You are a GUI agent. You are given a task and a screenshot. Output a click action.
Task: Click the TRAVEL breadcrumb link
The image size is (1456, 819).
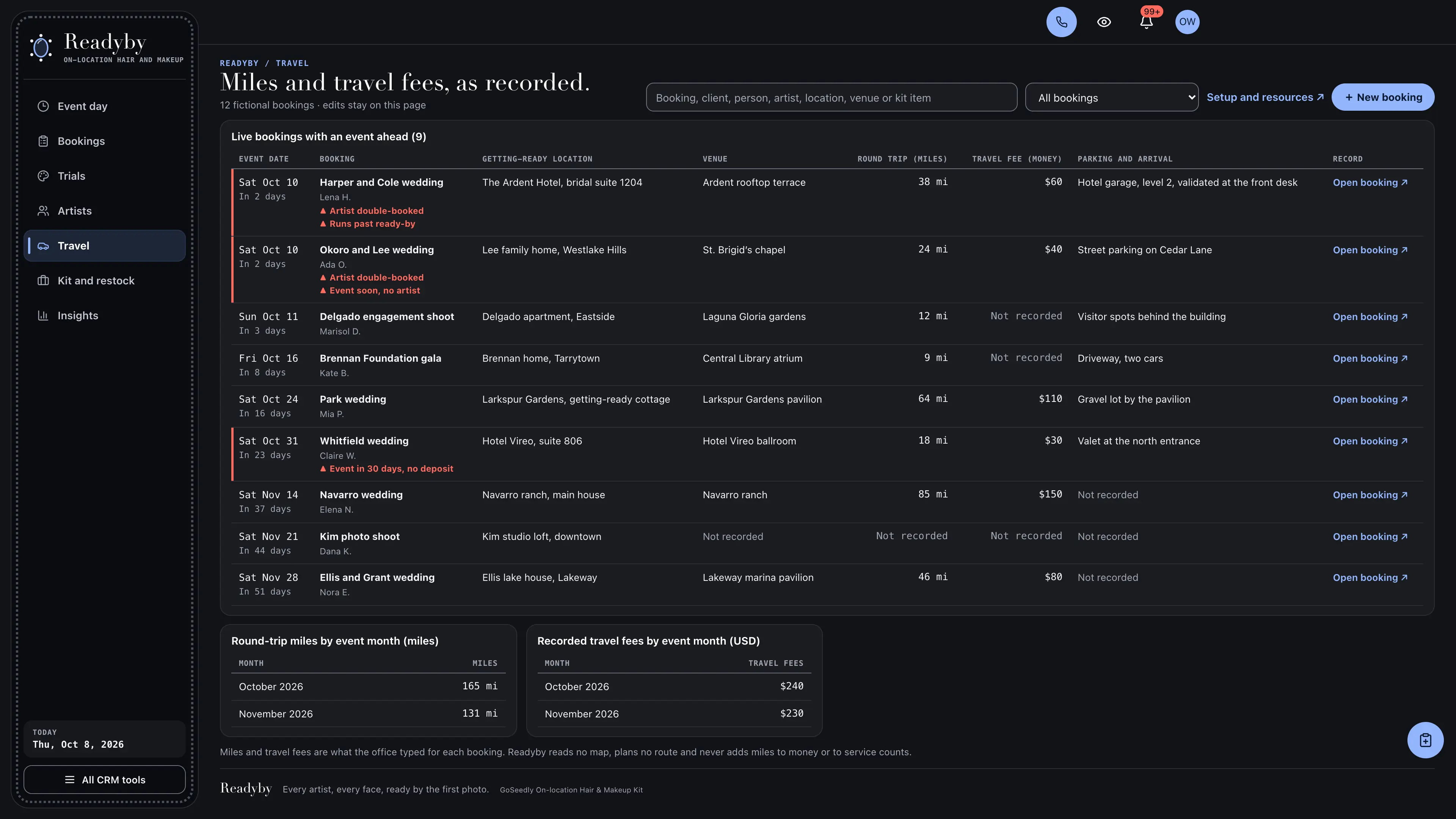[x=292, y=63]
